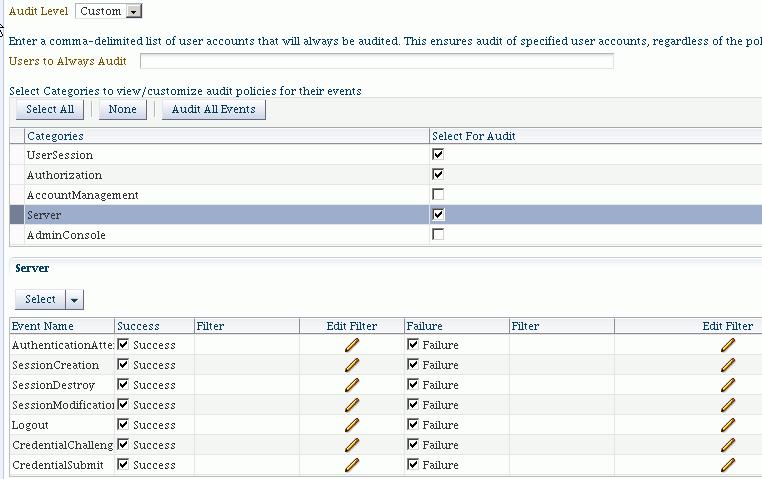Enable audit for AccountManagement category
Viewport: 762px width, 479px height.
[438, 194]
